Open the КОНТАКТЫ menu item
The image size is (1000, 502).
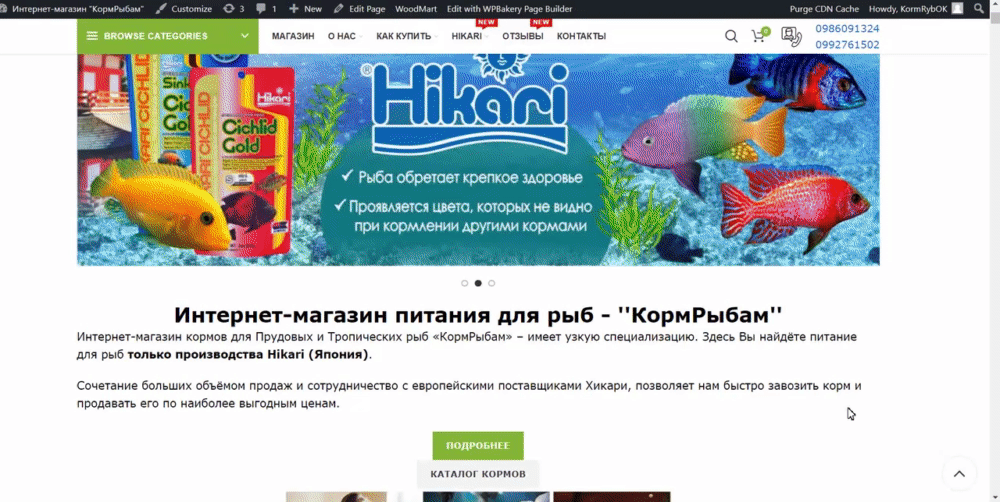point(581,36)
